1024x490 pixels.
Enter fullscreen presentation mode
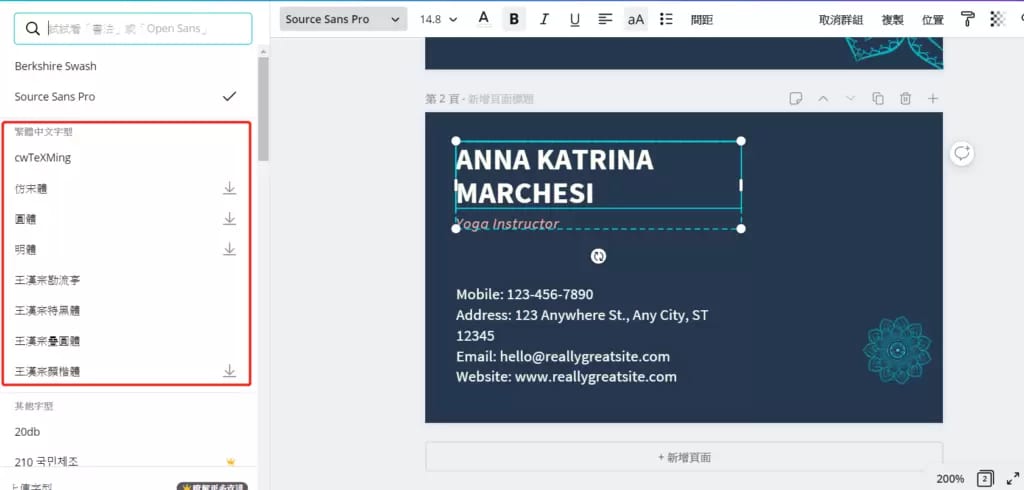pyautogui.click(x=1013, y=479)
